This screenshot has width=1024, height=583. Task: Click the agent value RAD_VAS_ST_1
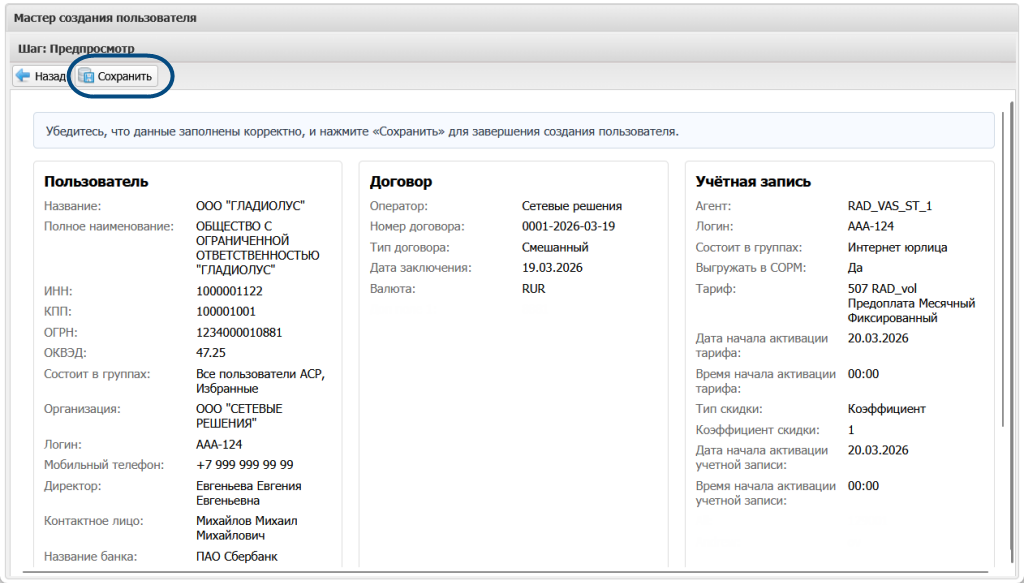click(x=889, y=206)
